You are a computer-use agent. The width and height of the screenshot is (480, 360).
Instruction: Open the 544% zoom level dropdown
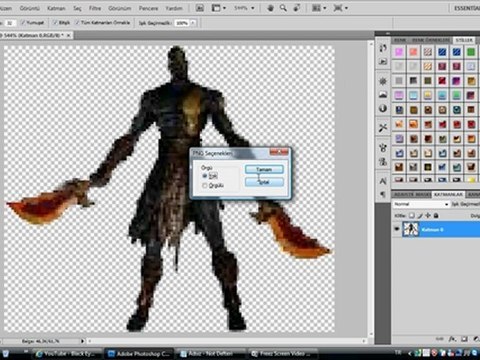253,8
